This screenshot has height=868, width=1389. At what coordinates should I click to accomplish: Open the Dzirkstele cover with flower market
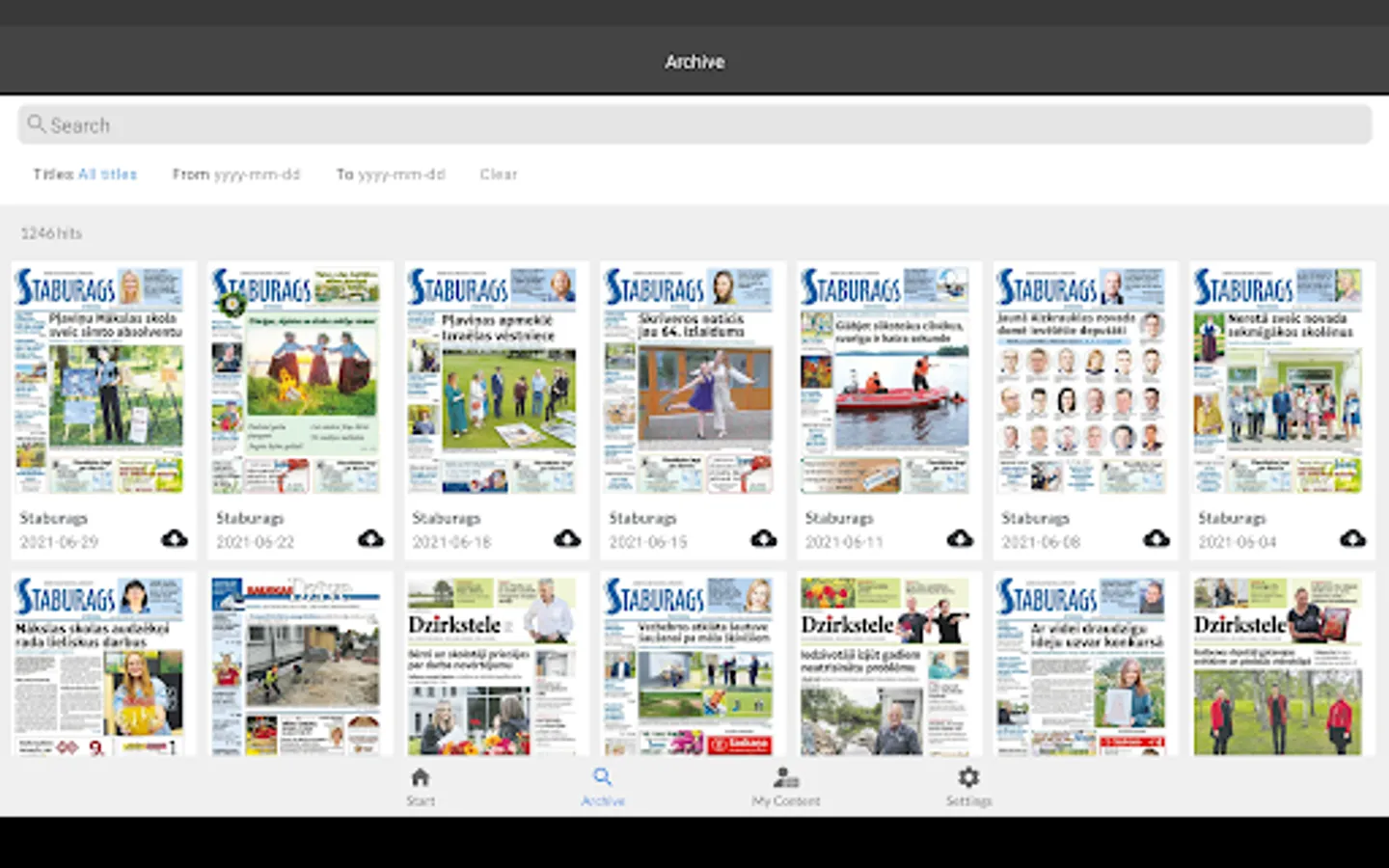pos(492,665)
